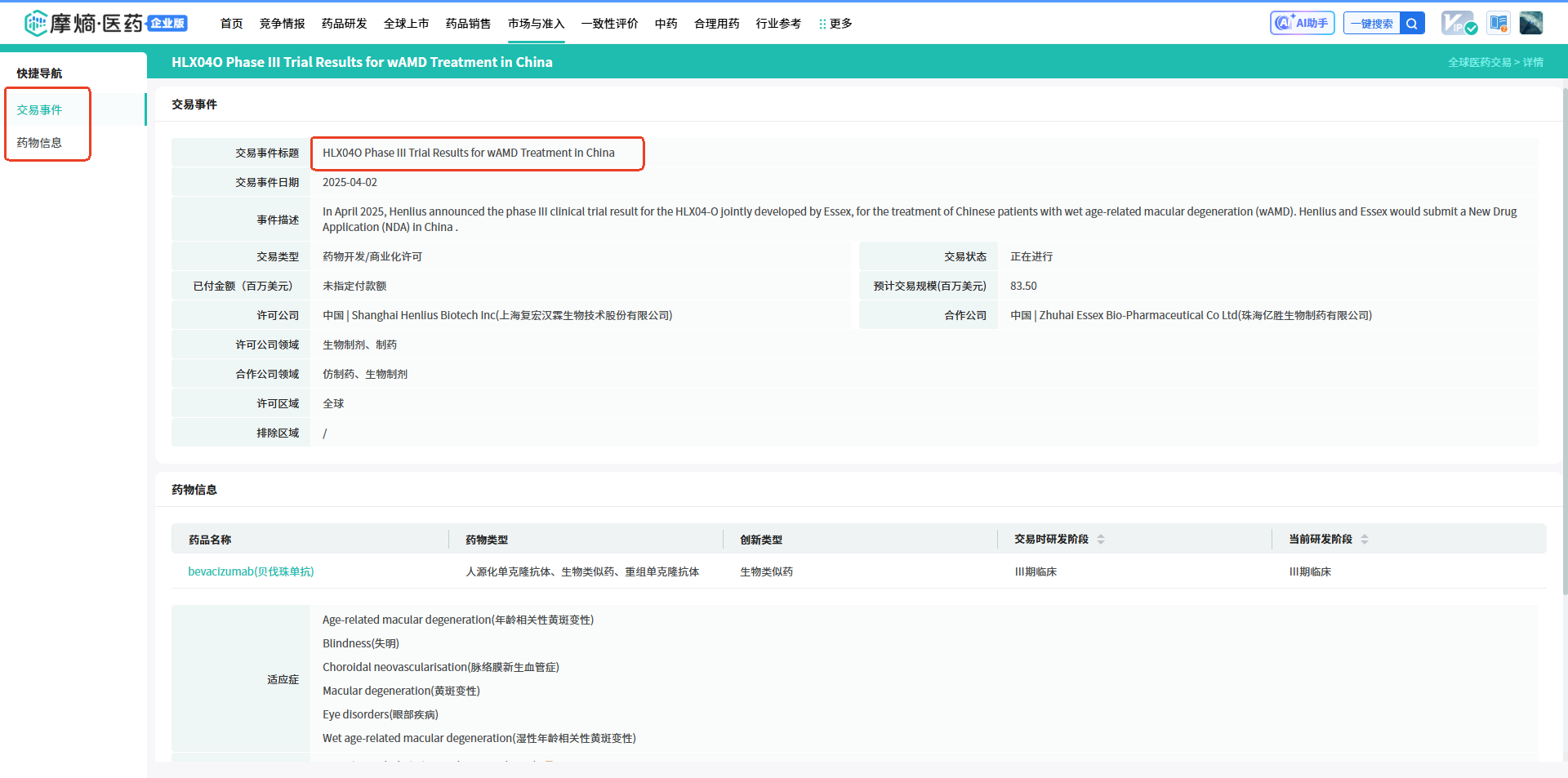Click the 正在进行 deal status value

[1031, 256]
